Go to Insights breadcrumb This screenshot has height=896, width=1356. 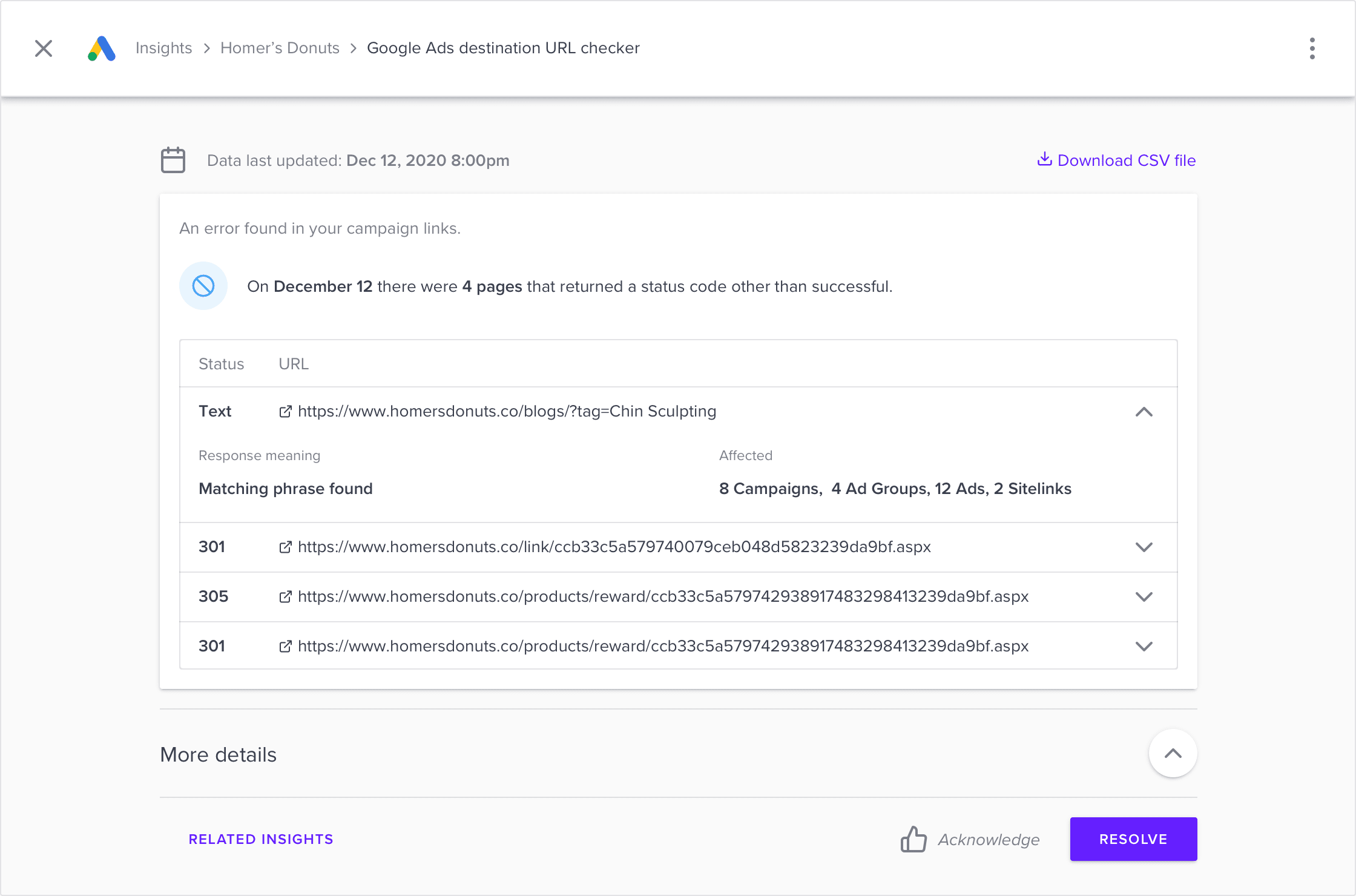[163, 48]
